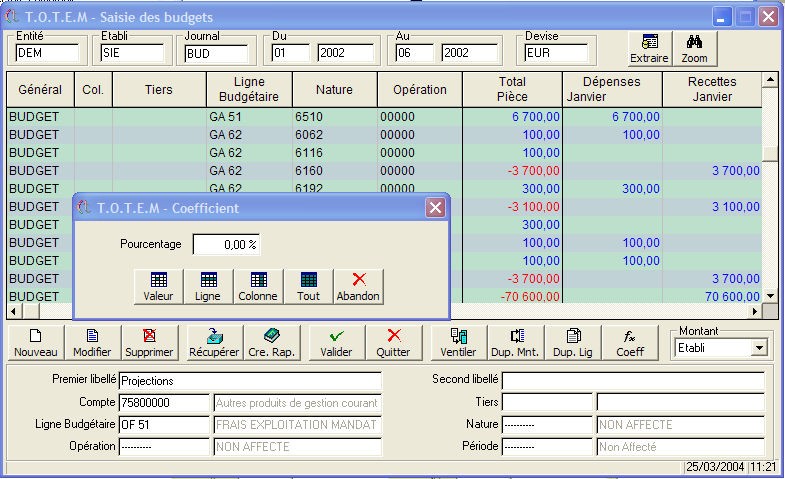The image size is (785, 479).
Task: Click the Ventiler toolbar button
Action: click(459, 342)
